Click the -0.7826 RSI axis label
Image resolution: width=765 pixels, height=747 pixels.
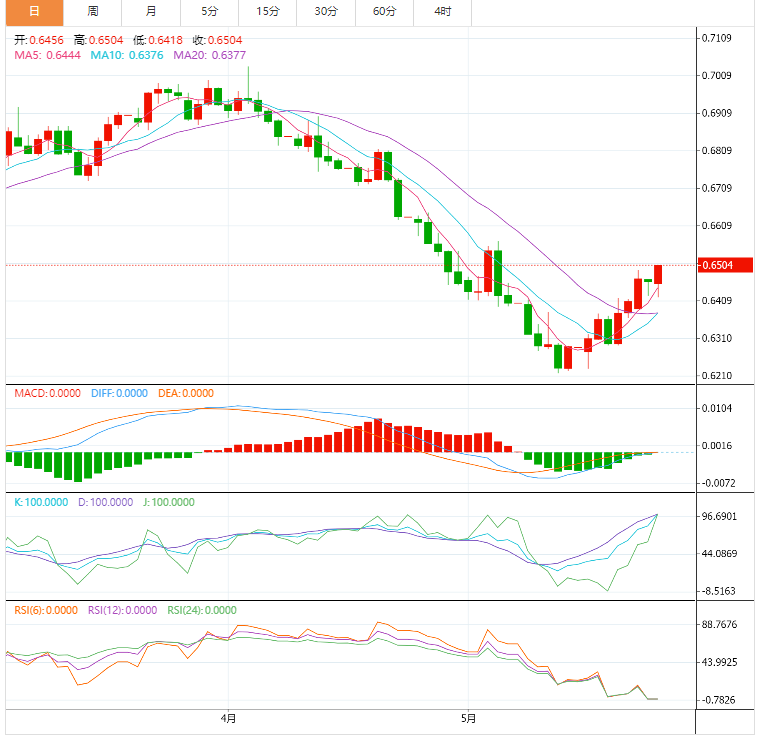(x=718, y=700)
